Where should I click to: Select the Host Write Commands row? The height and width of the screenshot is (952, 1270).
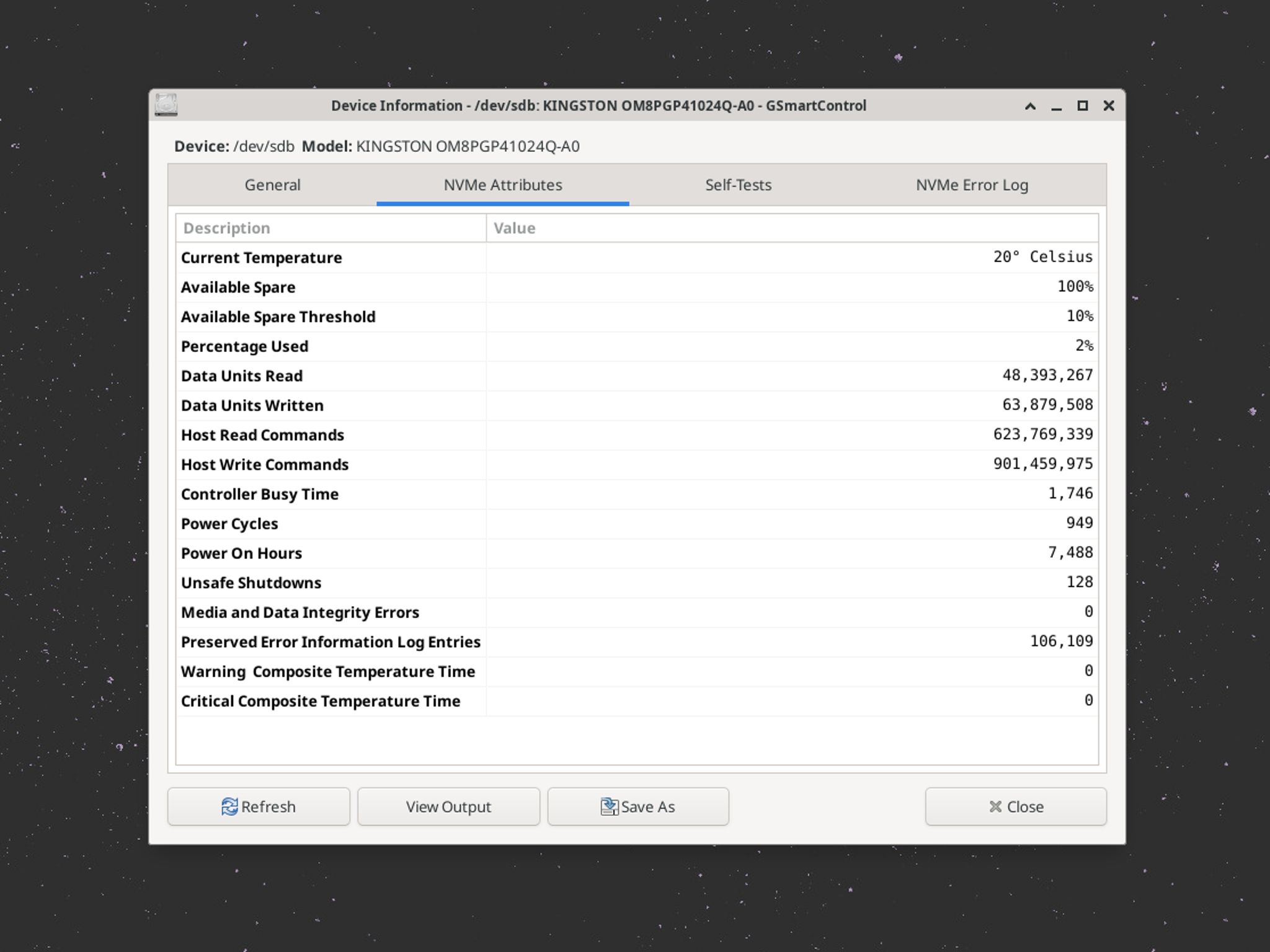(637, 464)
